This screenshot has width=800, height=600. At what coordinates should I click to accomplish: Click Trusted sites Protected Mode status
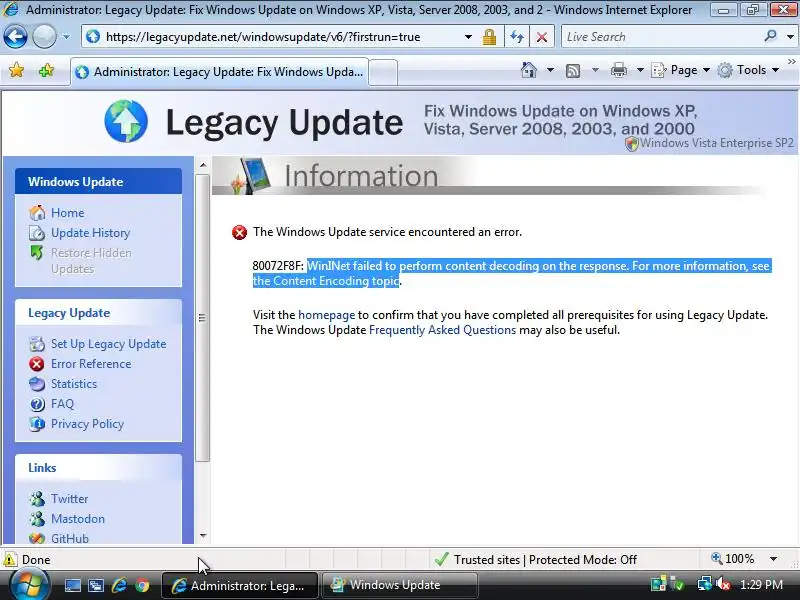click(x=536, y=560)
